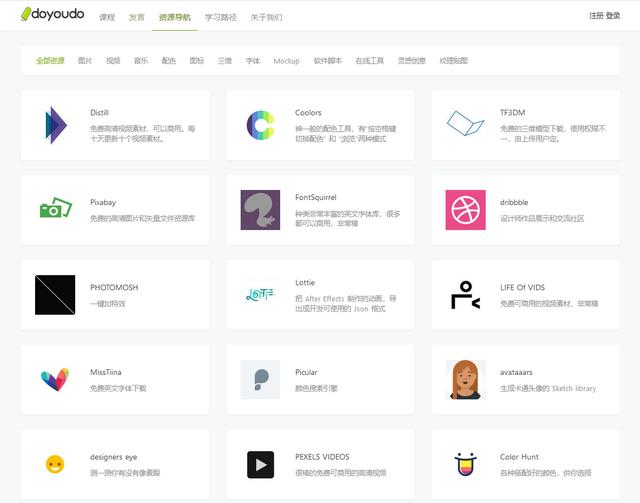Open the PHOTOMOSH title link
This screenshot has height=503, width=640.
tap(114, 287)
